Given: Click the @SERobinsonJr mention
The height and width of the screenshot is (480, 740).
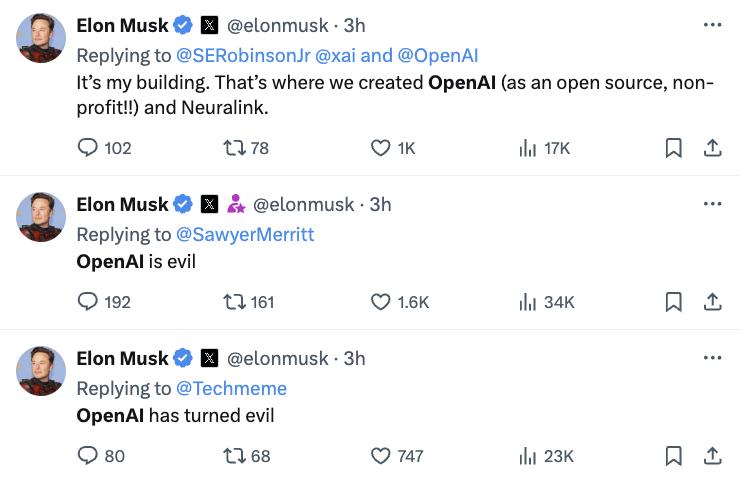Looking at the screenshot, I should click(243, 56).
